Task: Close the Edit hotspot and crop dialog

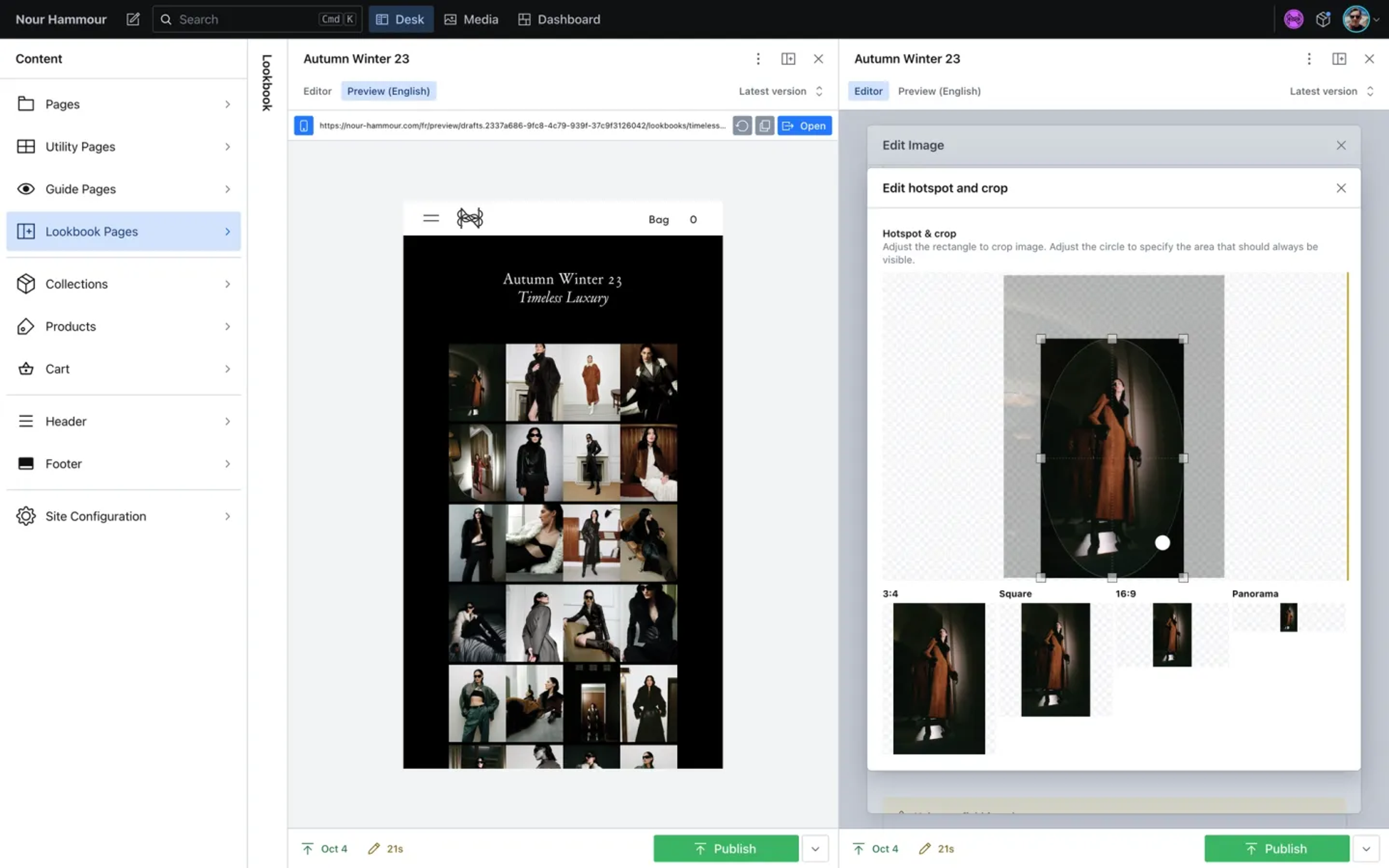Action: pos(1341,188)
